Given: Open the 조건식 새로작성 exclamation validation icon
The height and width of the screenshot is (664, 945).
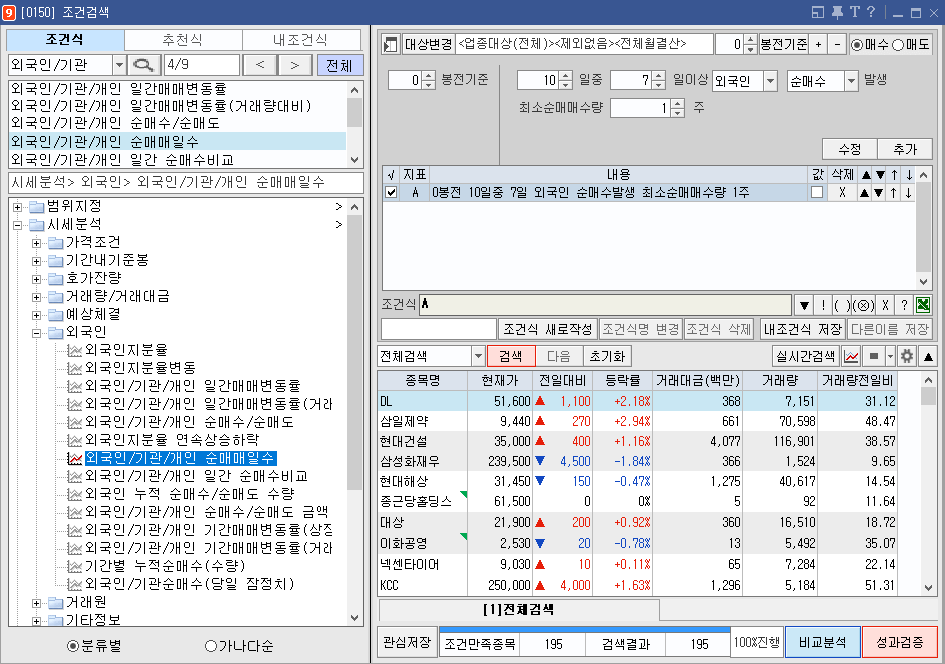Looking at the screenshot, I should (823, 303).
